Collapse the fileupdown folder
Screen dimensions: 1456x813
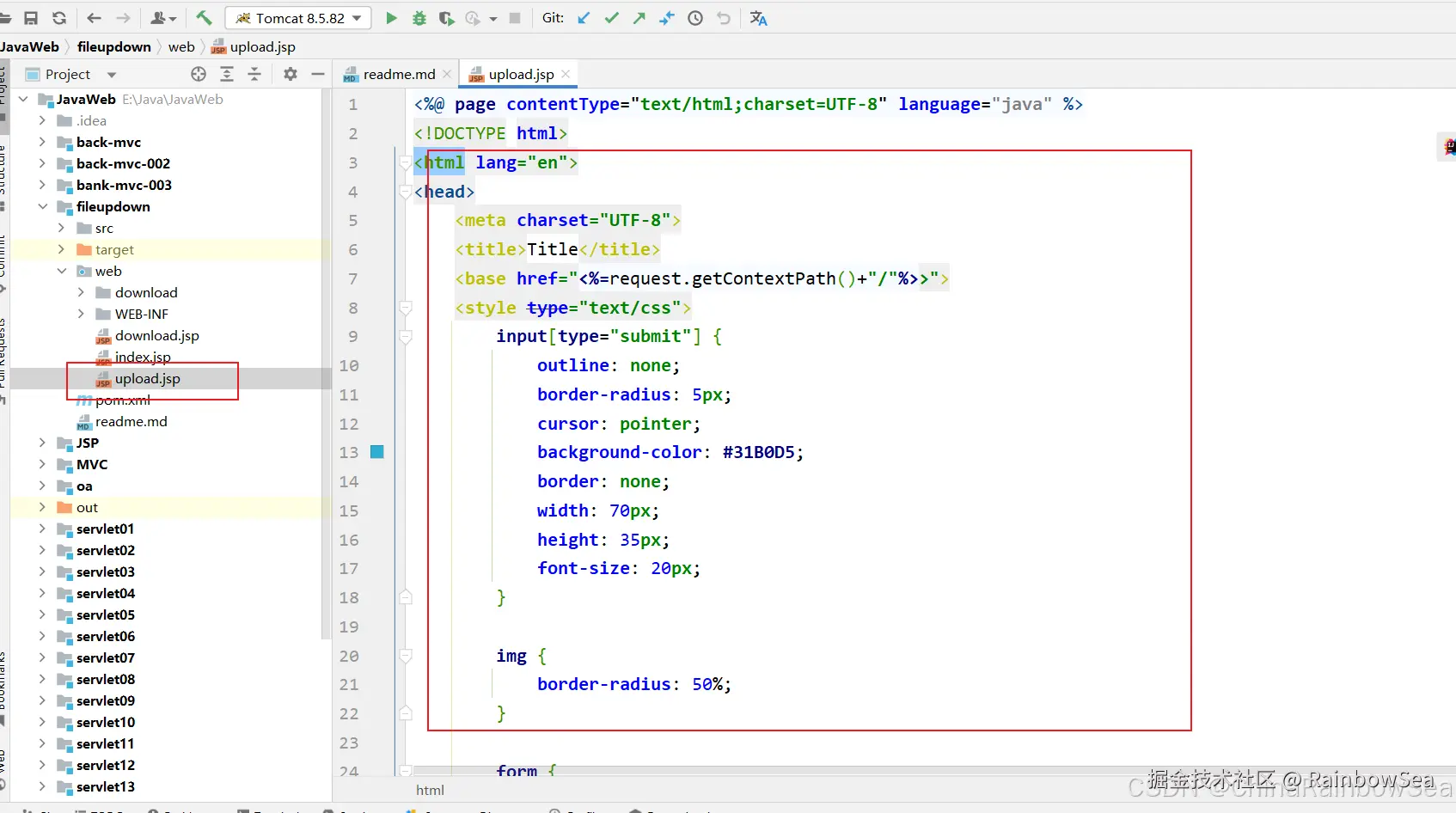coord(42,206)
